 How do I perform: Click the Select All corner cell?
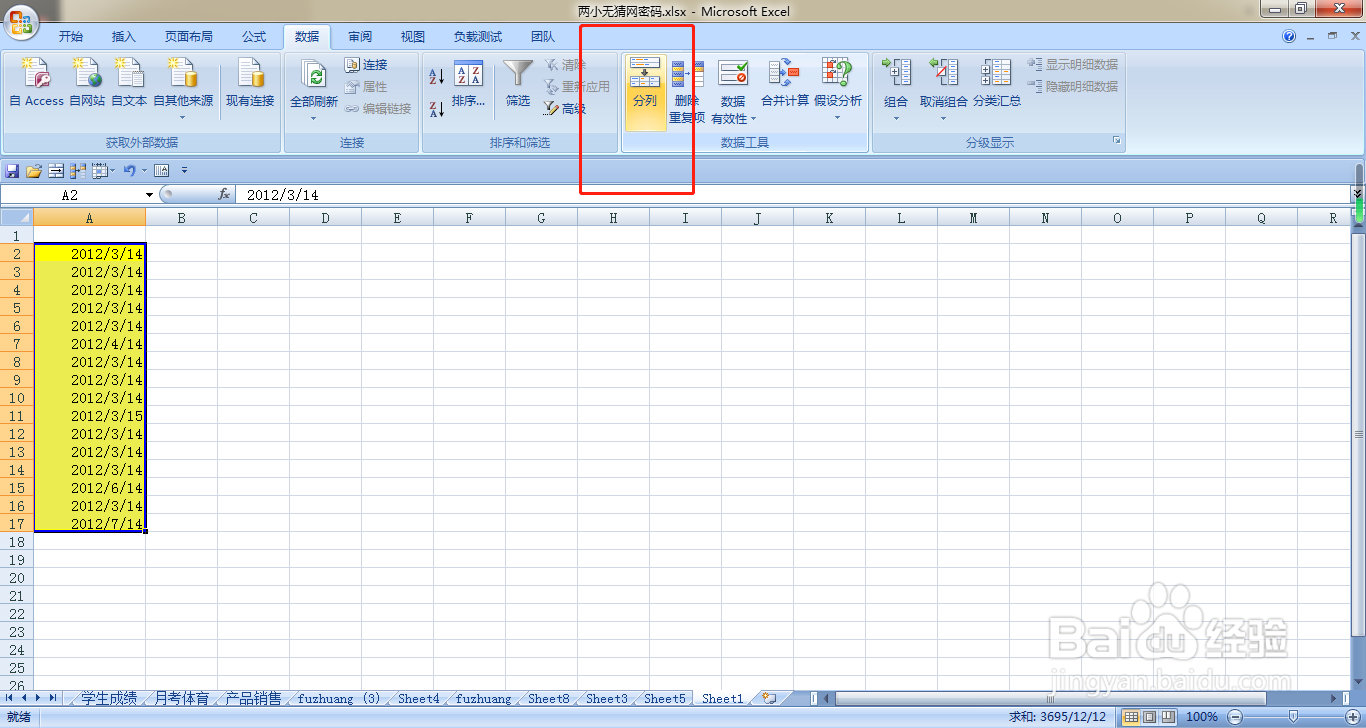click(x=17, y=217)
